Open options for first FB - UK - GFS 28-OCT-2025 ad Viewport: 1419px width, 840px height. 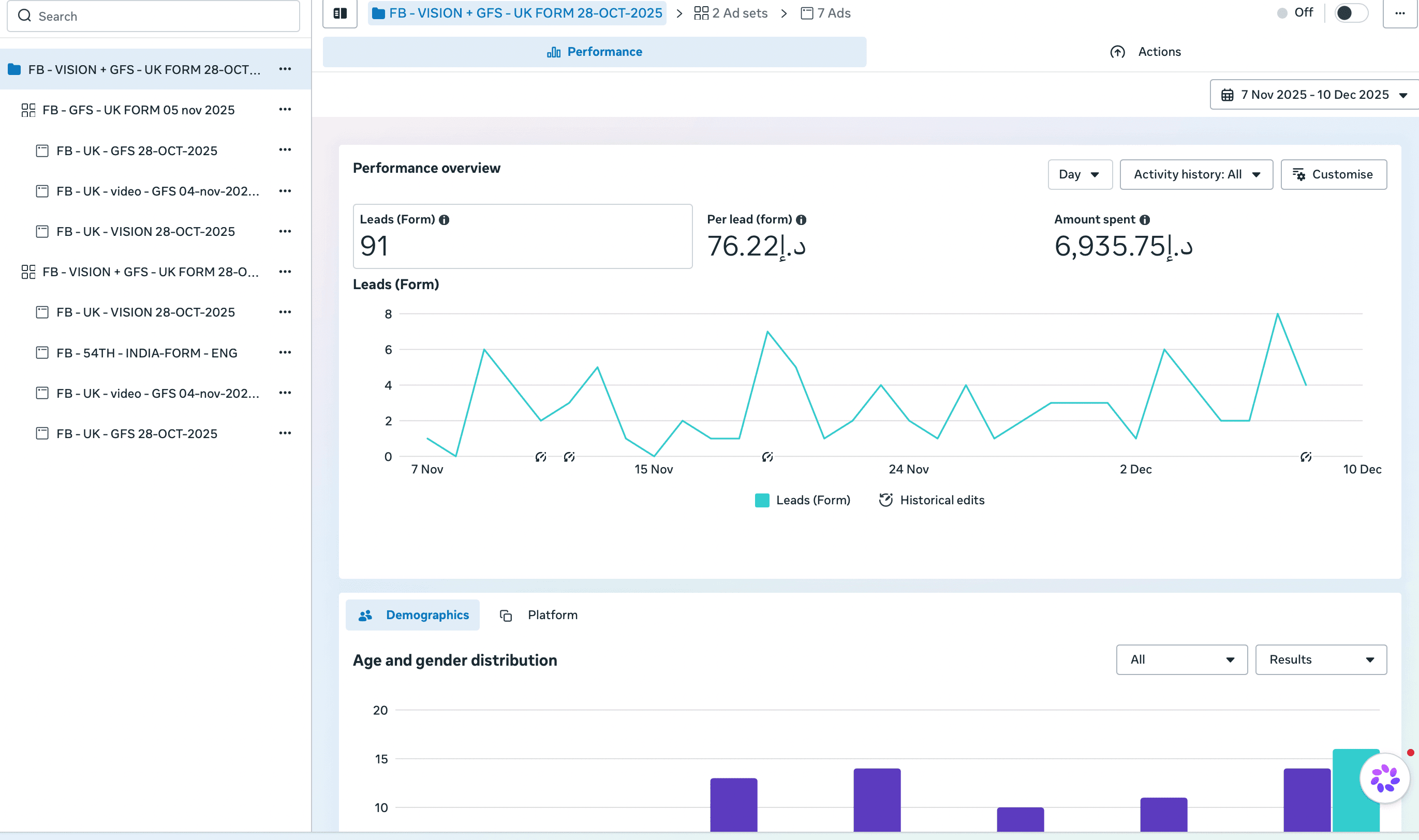(x=285, y=150)
